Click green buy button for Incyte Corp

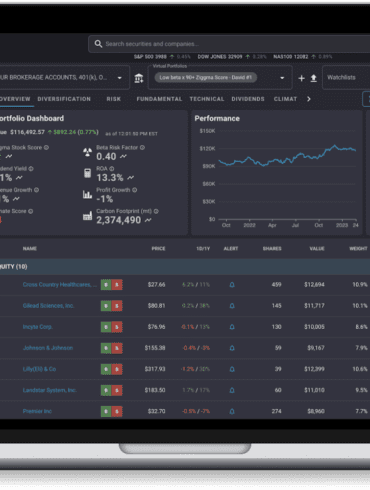106,327
